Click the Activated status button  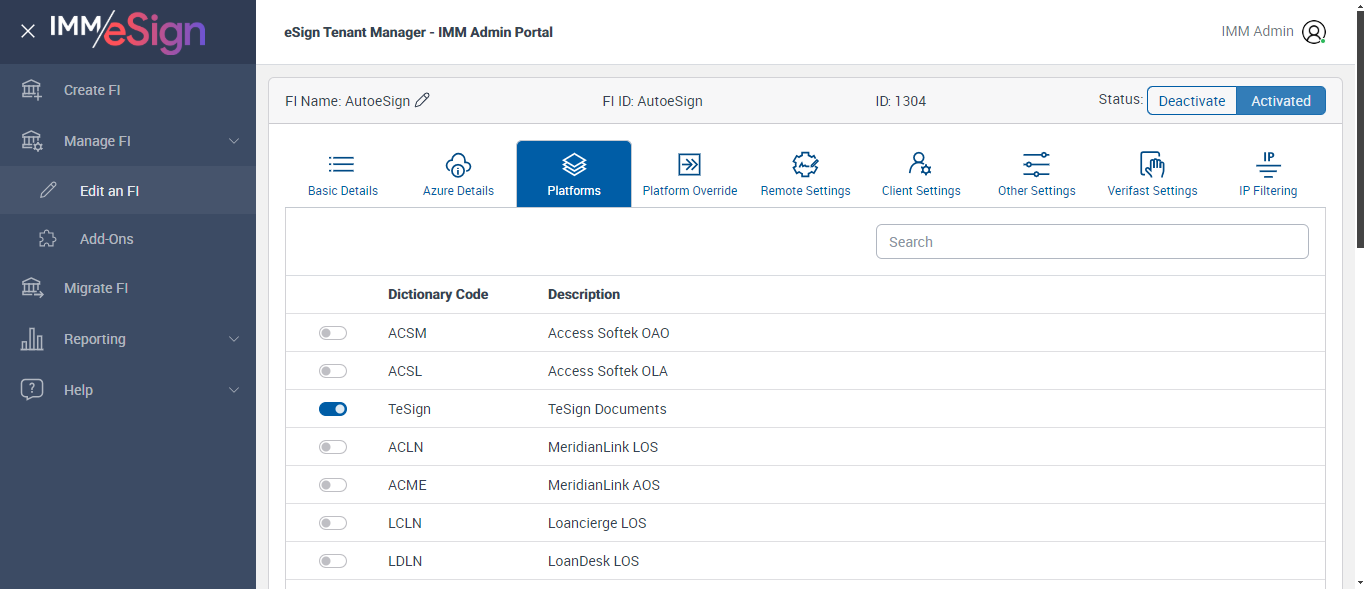[1281, 101]
